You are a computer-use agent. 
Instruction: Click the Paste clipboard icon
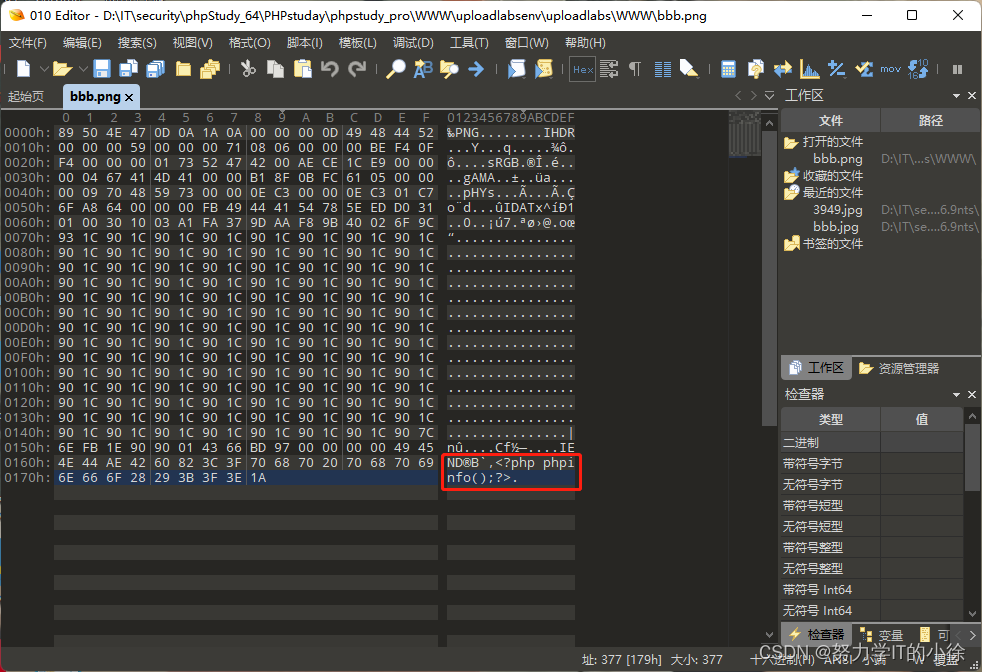tap(302, 68)
